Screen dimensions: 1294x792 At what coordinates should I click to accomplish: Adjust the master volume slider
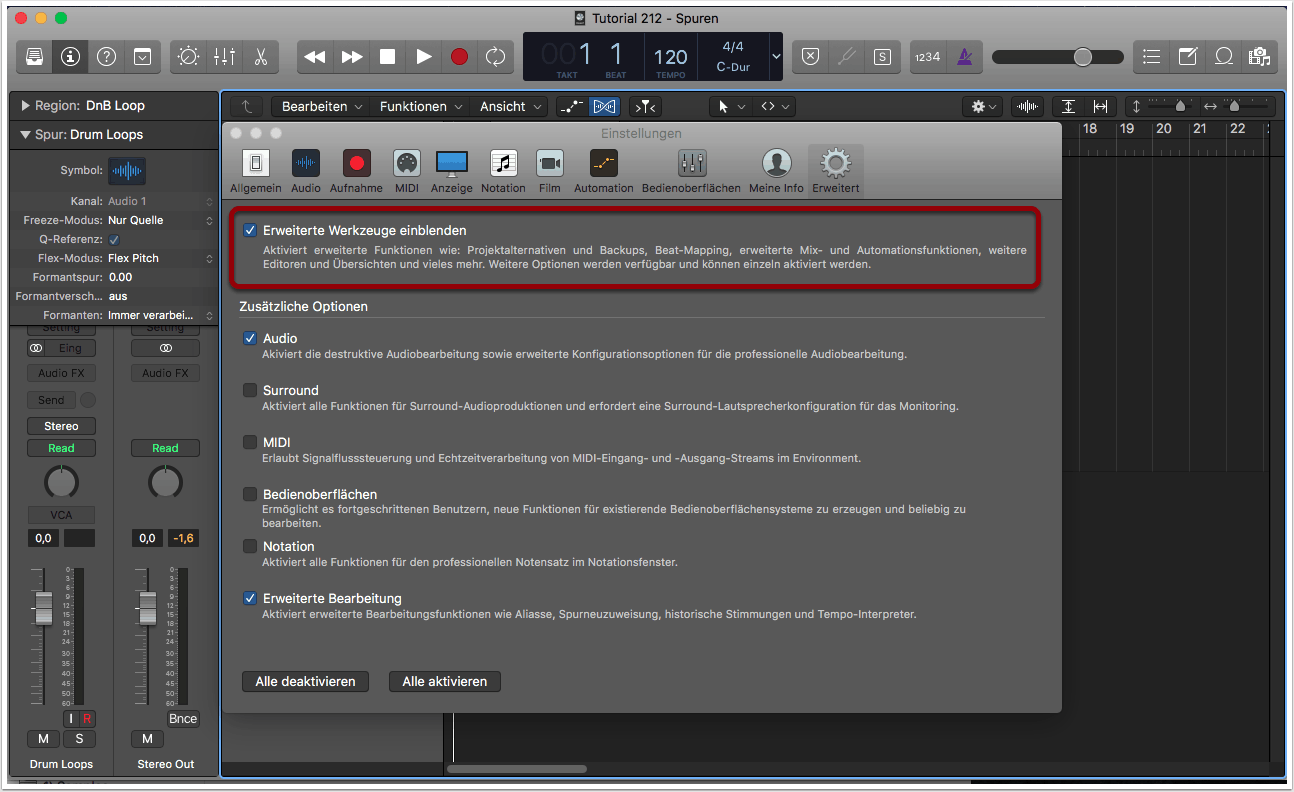click(x=1083, y=57)
